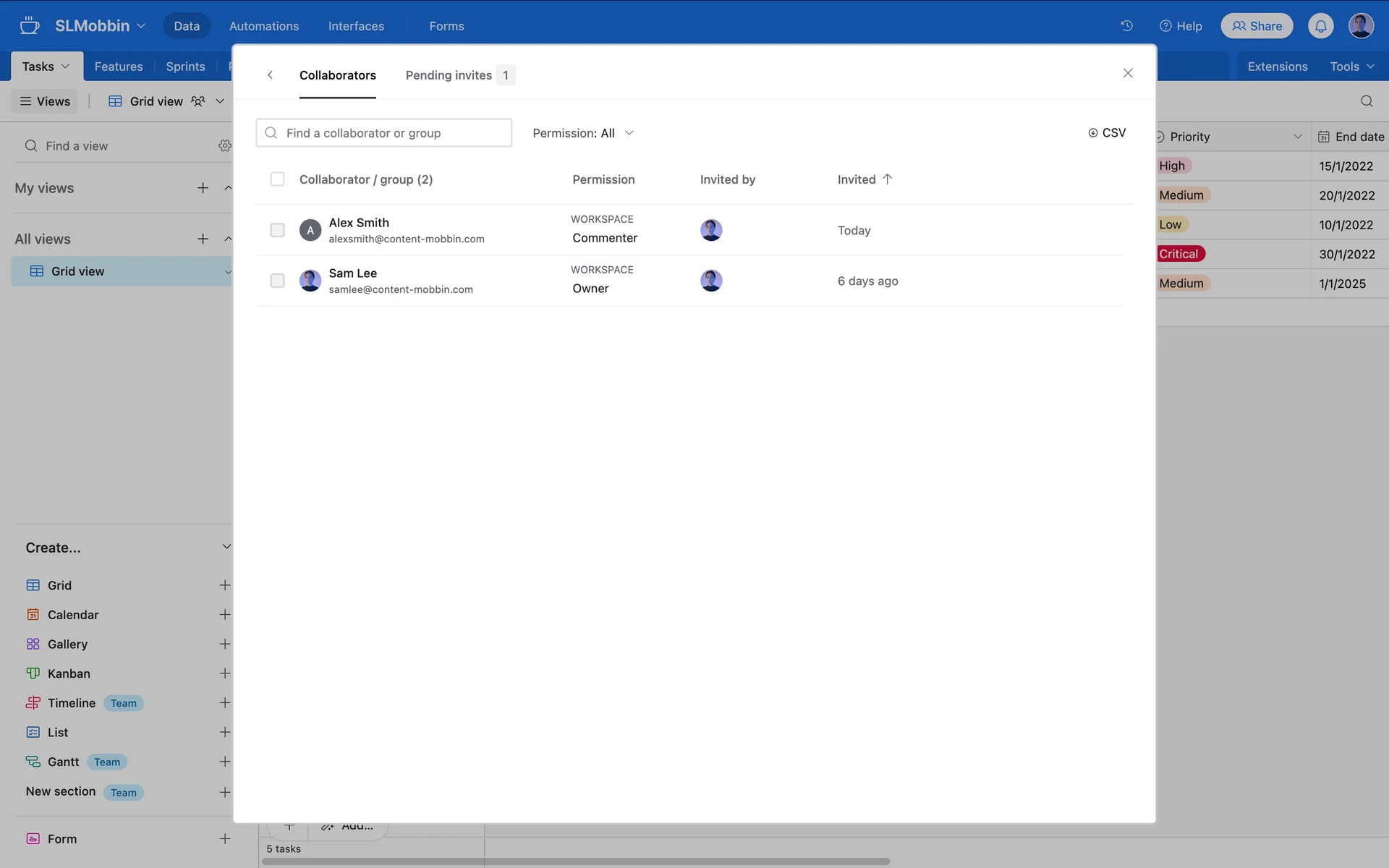Viewport: 1389px width, 868px height.
Task: Add a new Calendar view
Action: click(224, 615)
